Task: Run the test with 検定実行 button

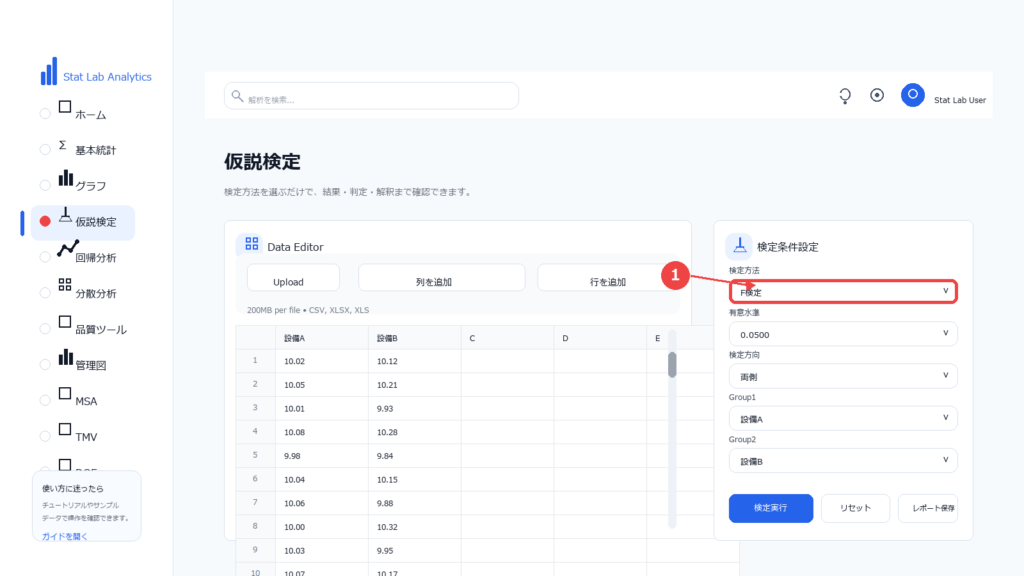Action: pyautogui.click(x=771, y=508)
